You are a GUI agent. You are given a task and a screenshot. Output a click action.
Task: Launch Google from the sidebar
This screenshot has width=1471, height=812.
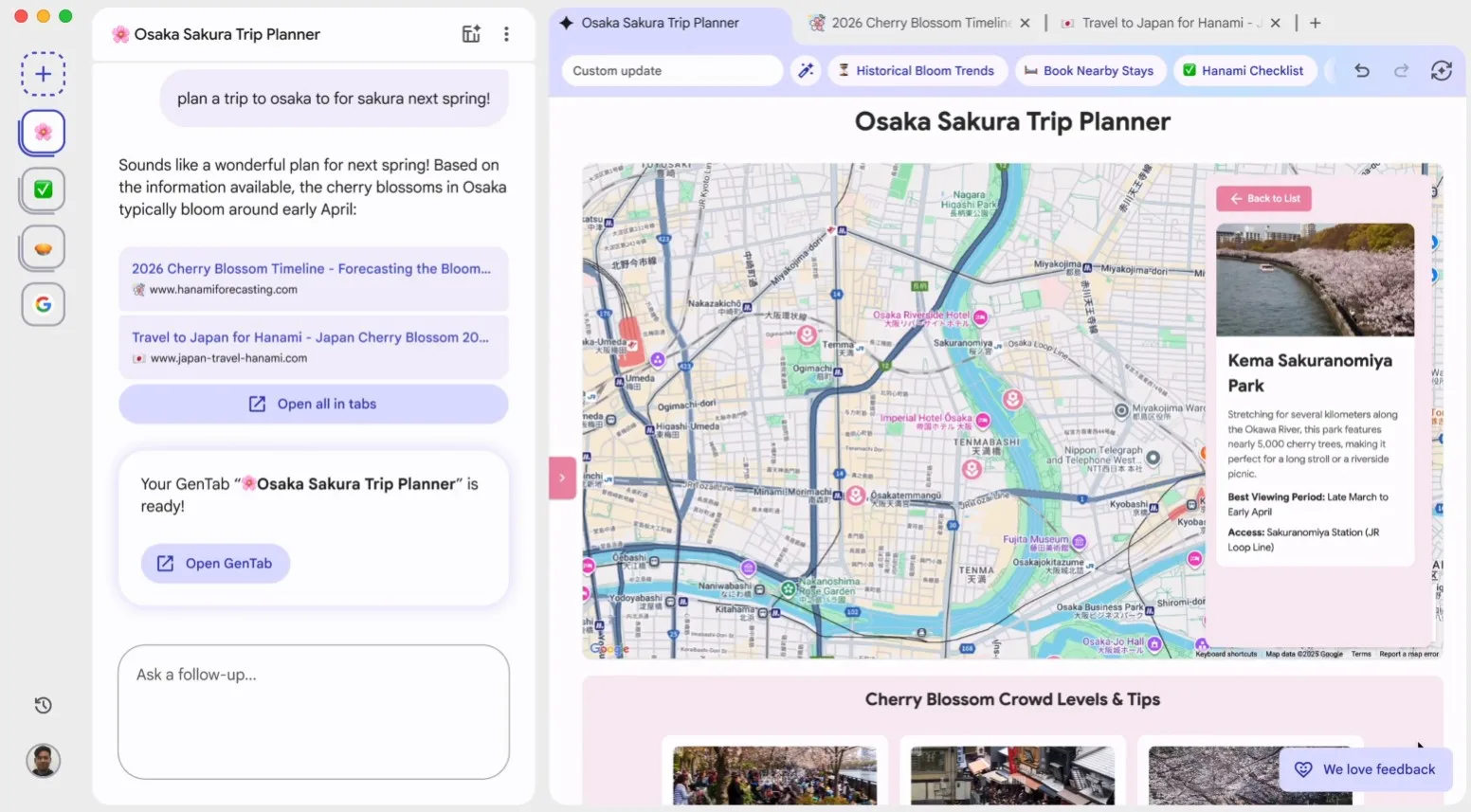pyautogui.click(x=42, y=304)
